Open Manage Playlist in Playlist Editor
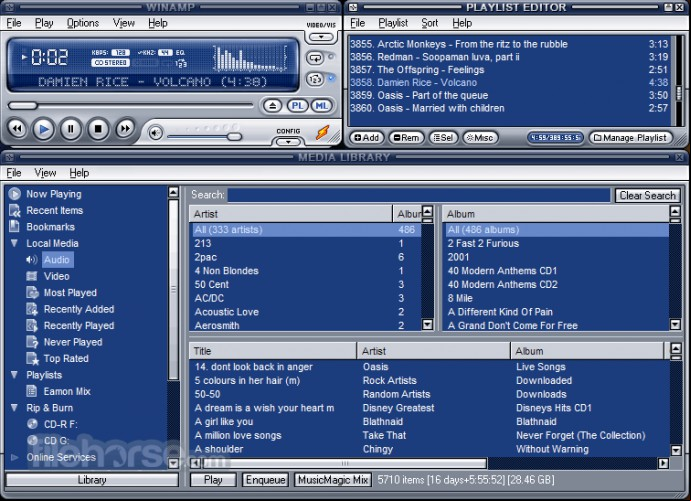Image resolution: width=691 pixels, height=501 pixels. pyautogui.click(x=631, y=138)
